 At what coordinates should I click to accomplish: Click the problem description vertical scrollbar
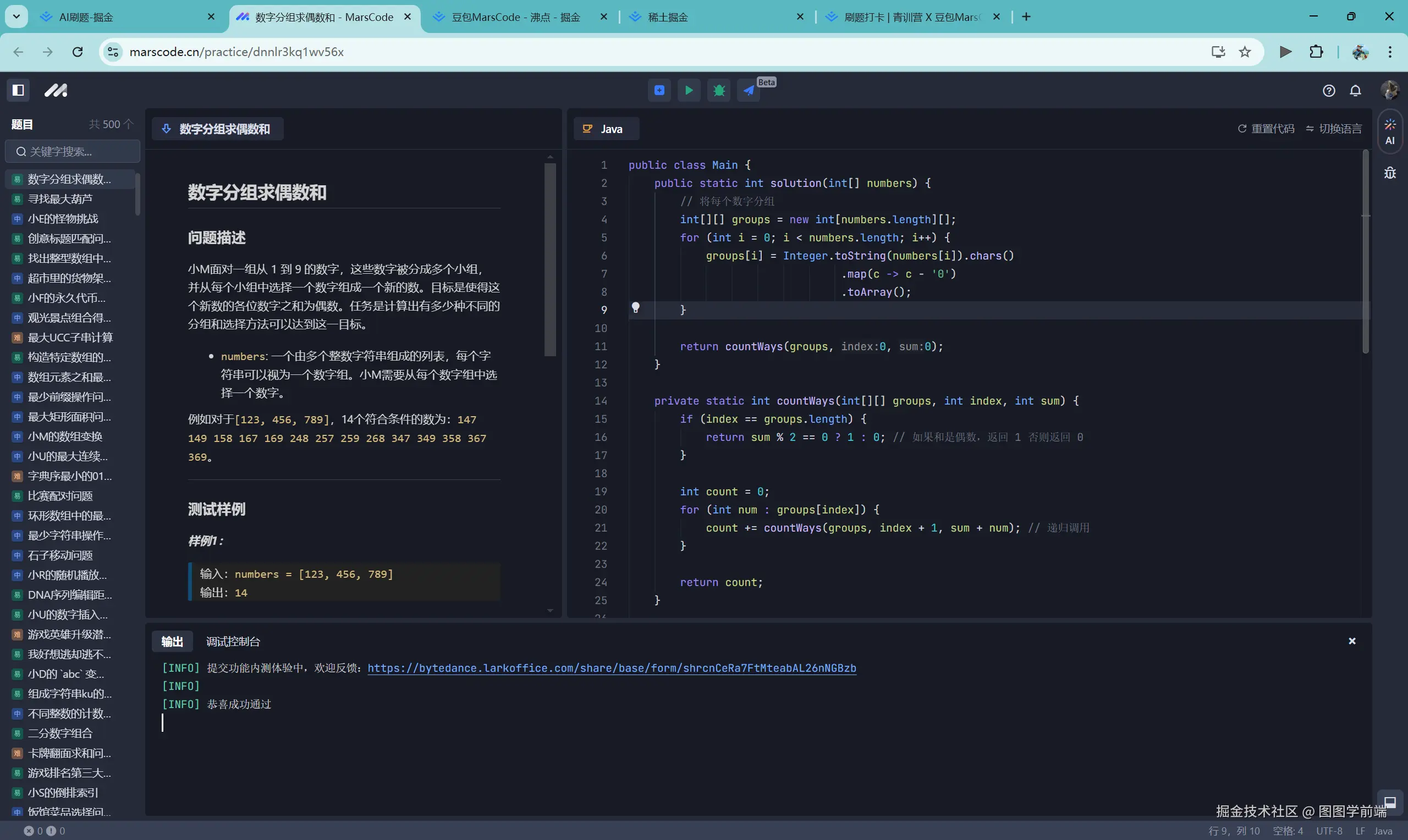(x=550, y=260)
